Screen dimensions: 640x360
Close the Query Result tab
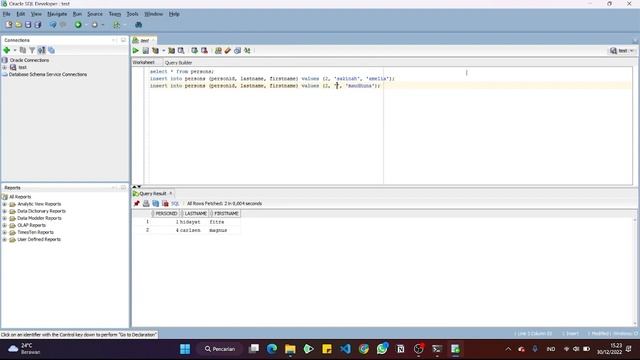pos(171,193)
